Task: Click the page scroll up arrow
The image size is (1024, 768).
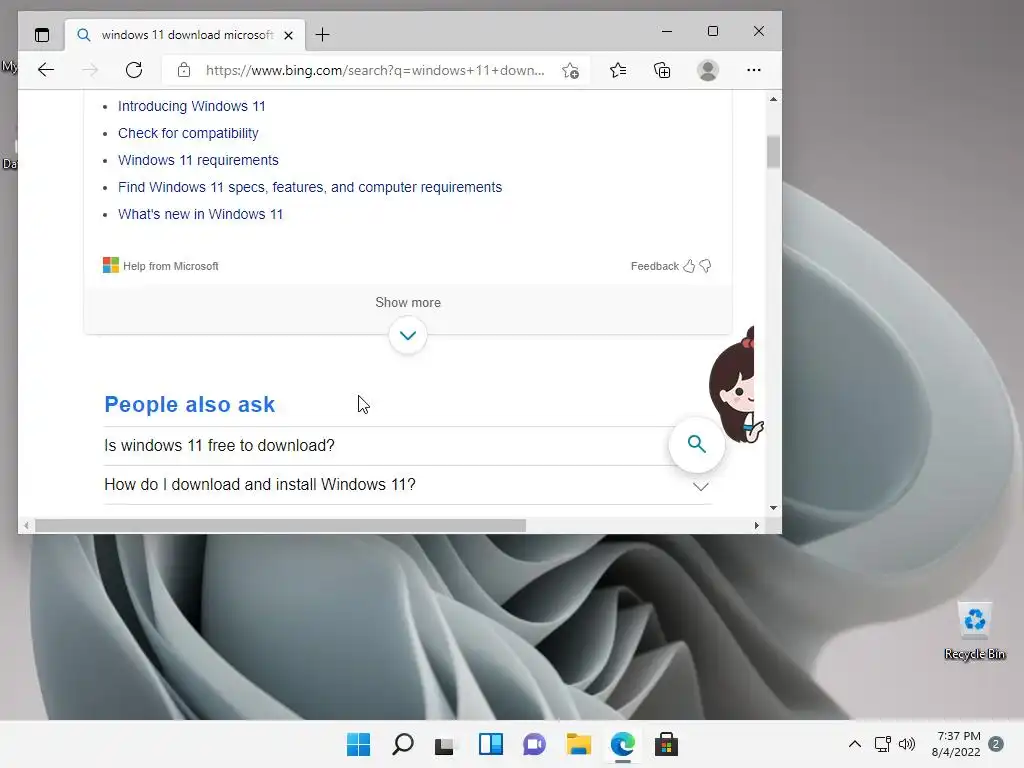Action: pyautogui.click(x=773, y=99)
